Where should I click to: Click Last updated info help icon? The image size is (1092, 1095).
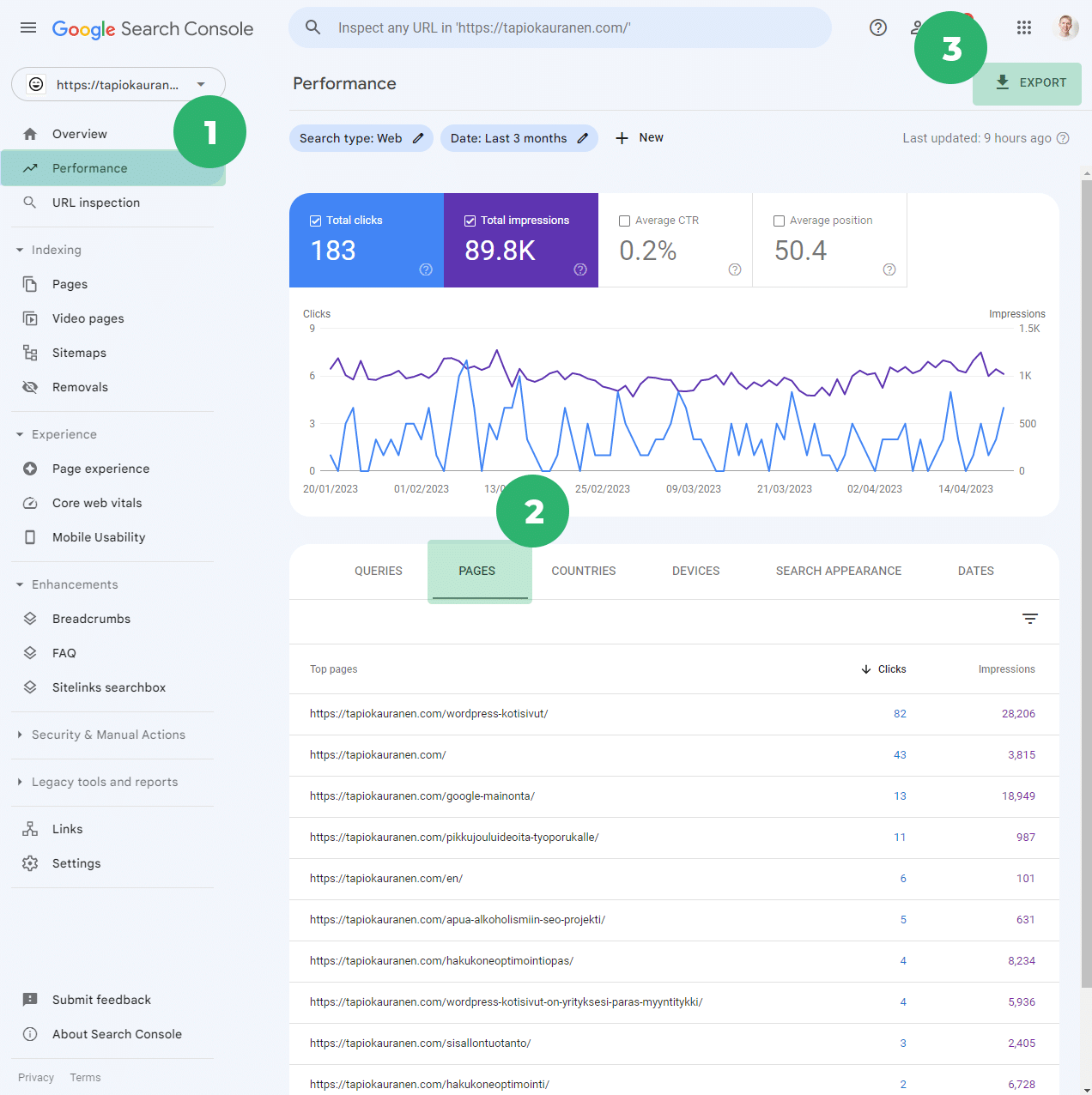click(x=1063, y=138)
